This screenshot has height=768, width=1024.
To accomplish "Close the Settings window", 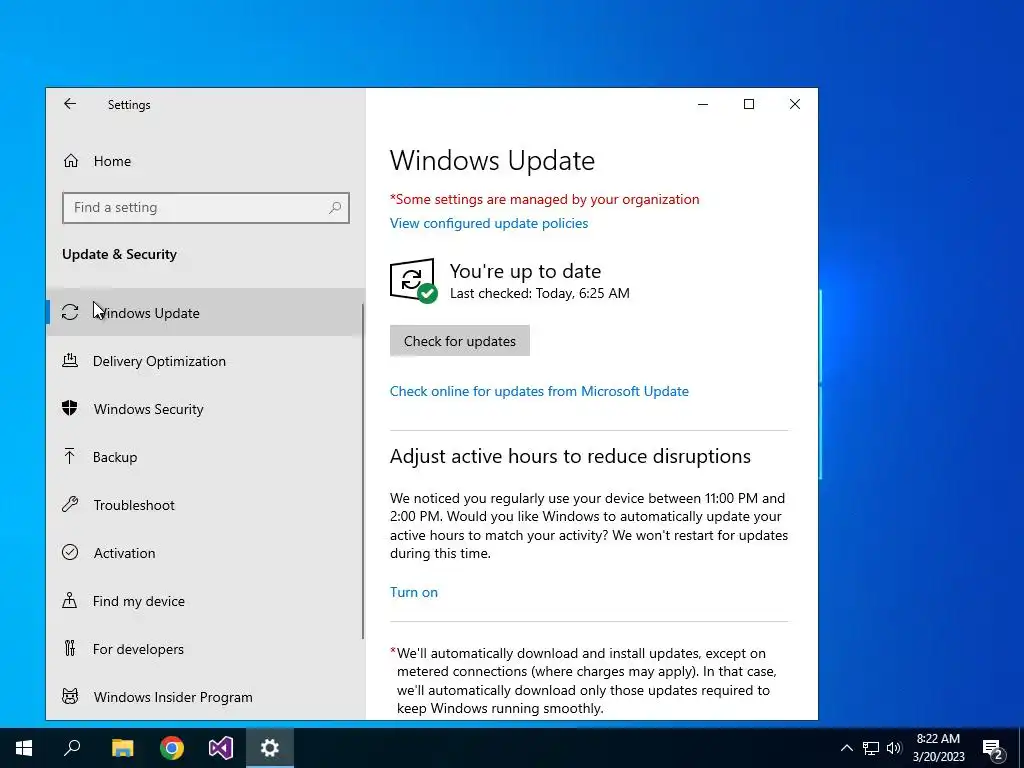I will click(795, 104).
